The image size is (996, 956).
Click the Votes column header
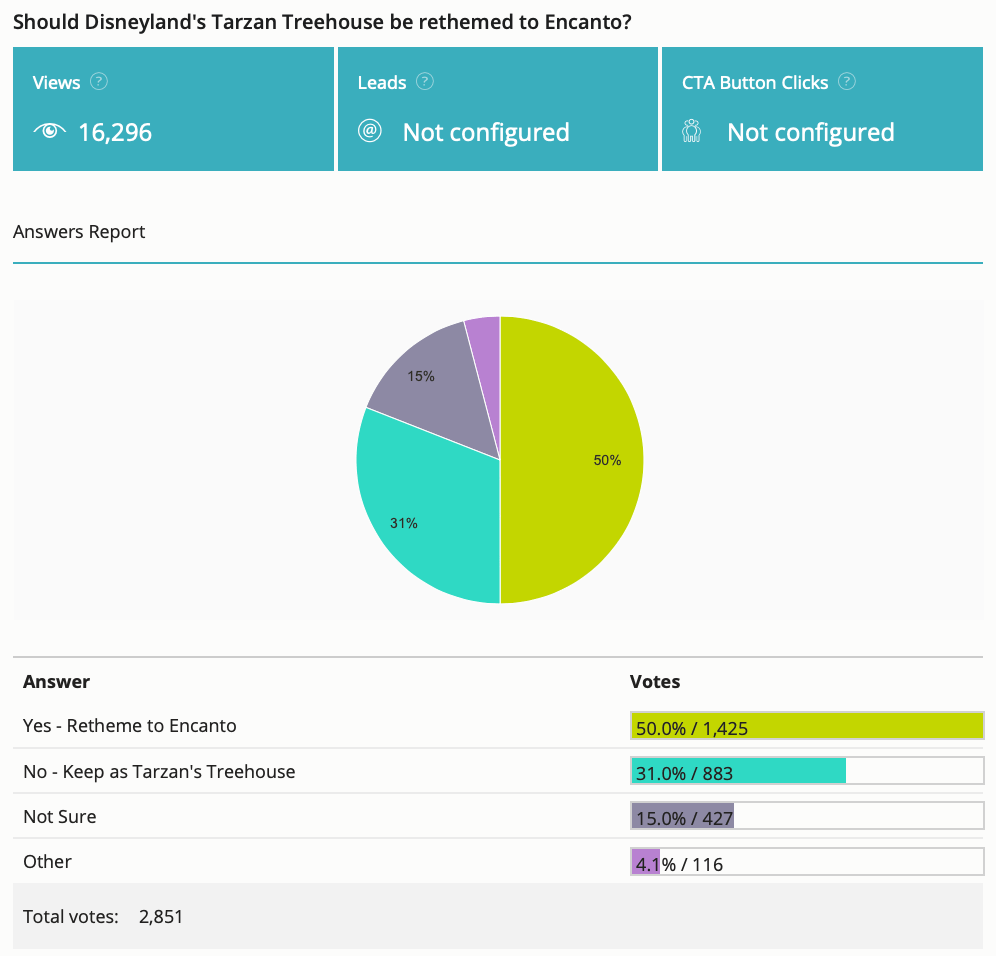click(655, 682)
